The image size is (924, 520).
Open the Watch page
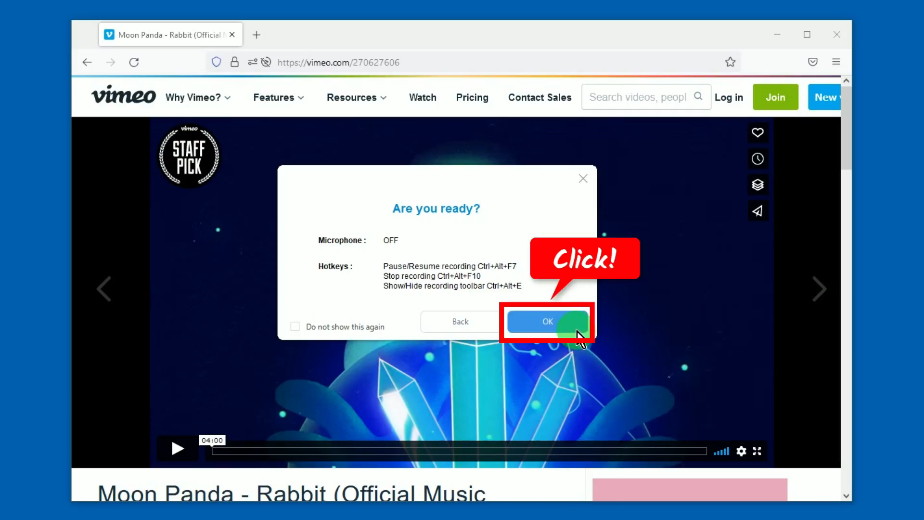tap(423, 97)
